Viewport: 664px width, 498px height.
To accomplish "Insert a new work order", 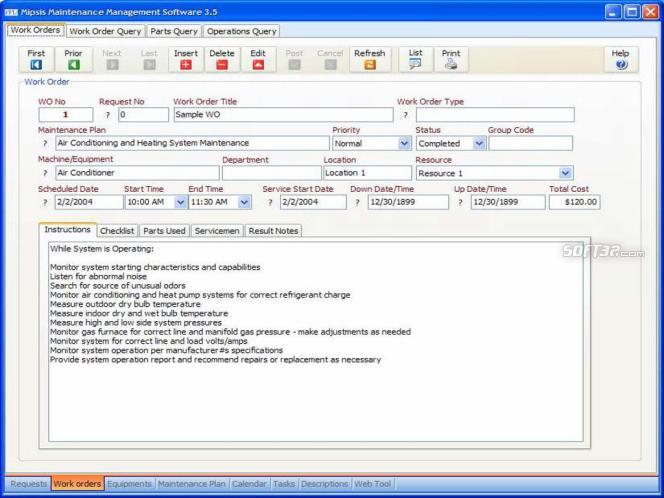I will [x=186, y=59].
